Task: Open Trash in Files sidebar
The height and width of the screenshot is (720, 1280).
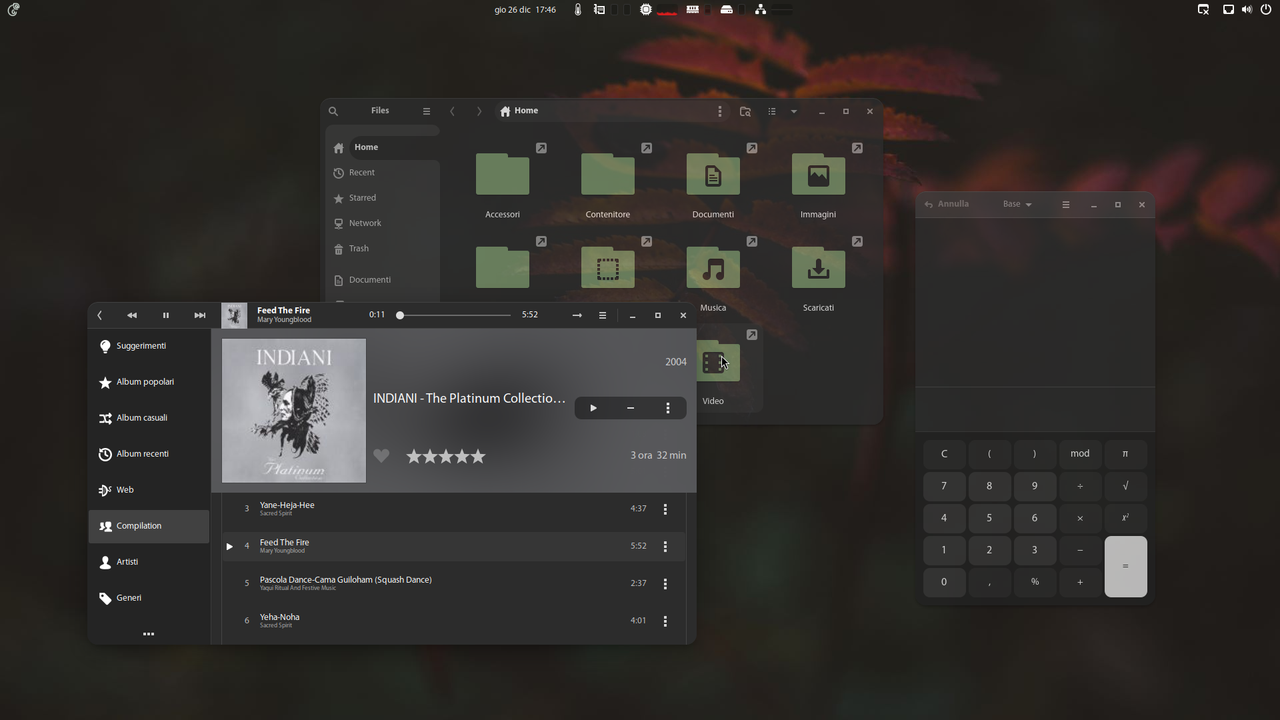Action: (384, 248)
